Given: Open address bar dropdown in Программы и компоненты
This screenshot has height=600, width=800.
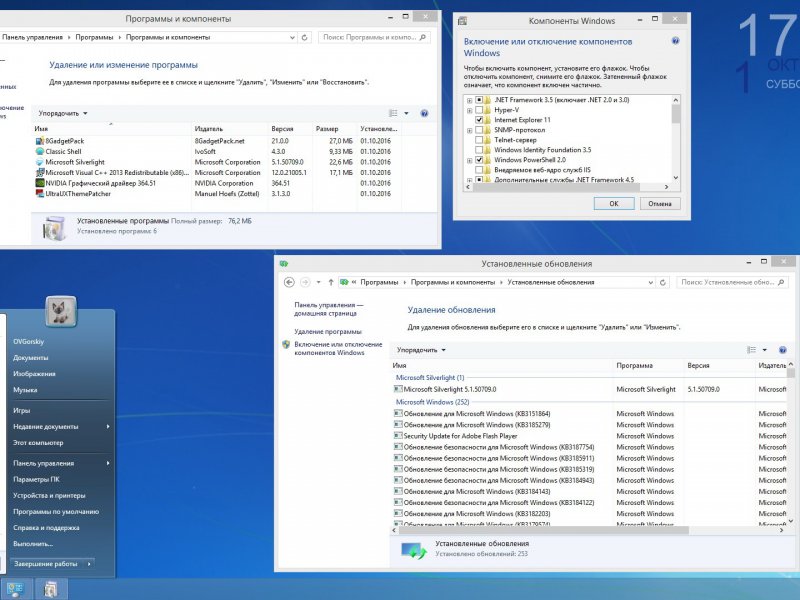Looking at the screenshot, I should [292, 37].
